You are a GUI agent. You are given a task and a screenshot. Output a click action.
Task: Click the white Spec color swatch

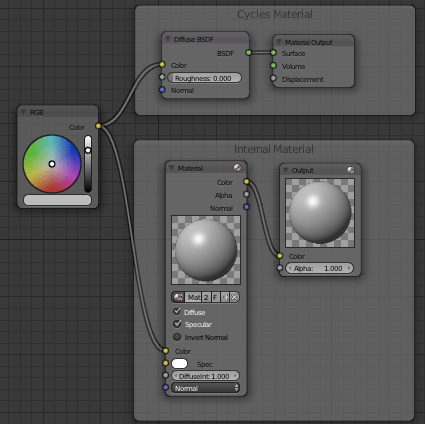[179, 364]
